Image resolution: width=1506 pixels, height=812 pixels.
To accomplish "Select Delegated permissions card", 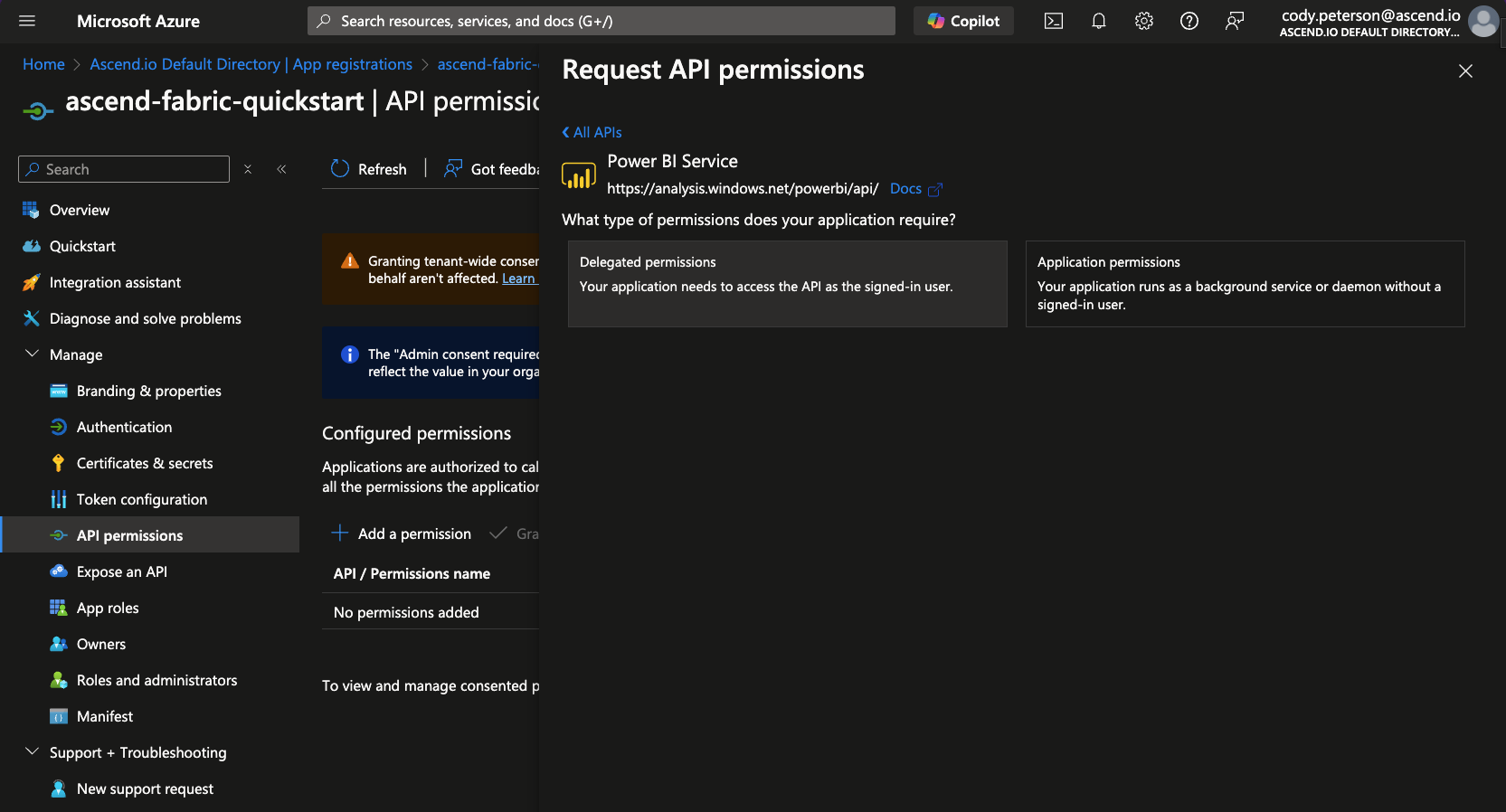I will pos(788,284).
